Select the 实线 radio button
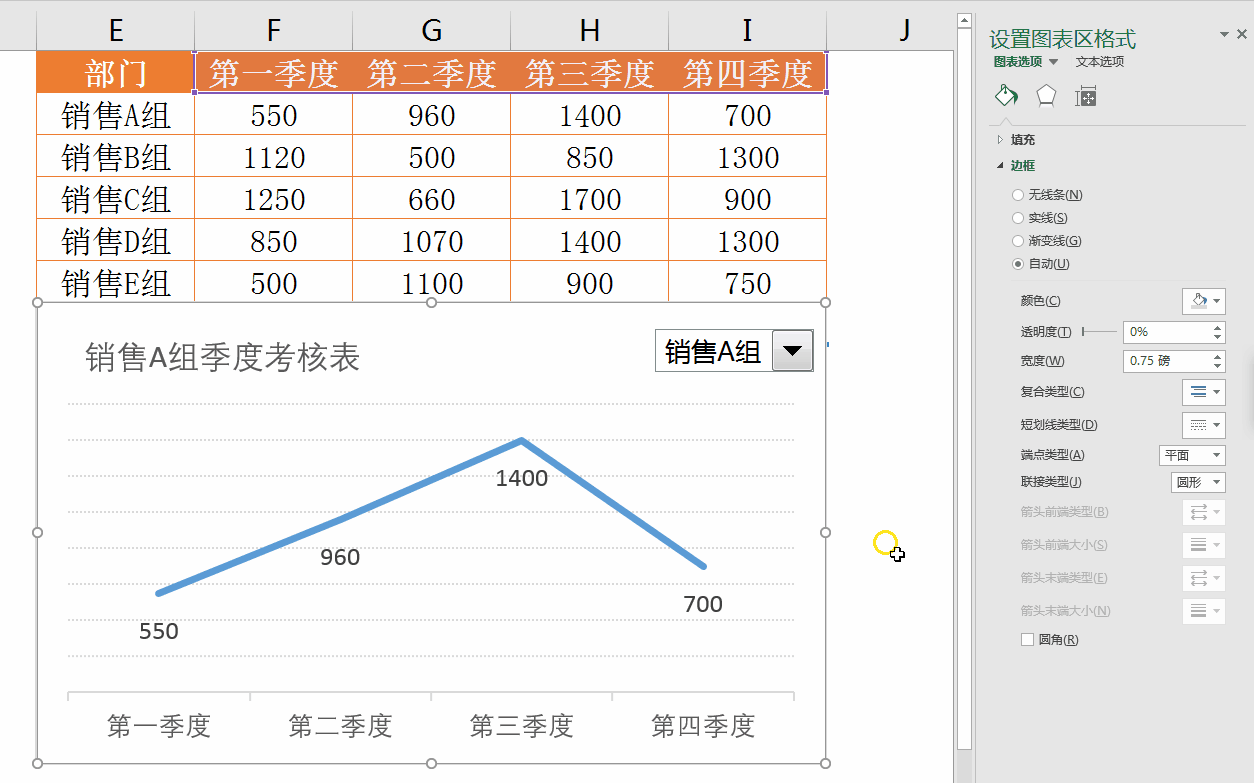The width and height of the screenshot is (1254, 783). point(1018,218)
